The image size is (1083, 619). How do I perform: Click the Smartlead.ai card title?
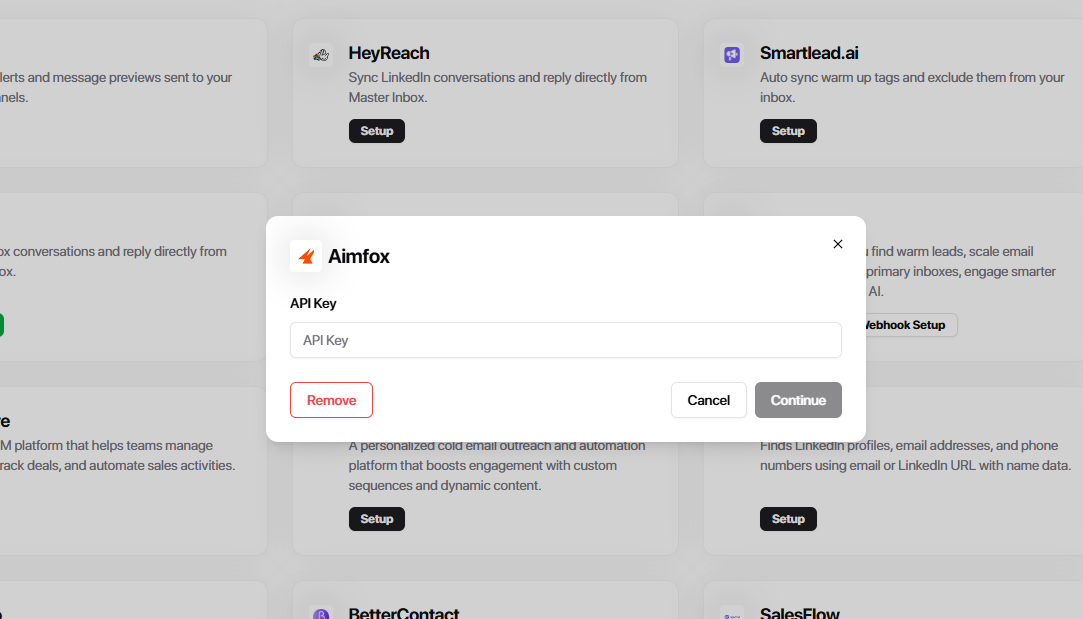(809, 53)
